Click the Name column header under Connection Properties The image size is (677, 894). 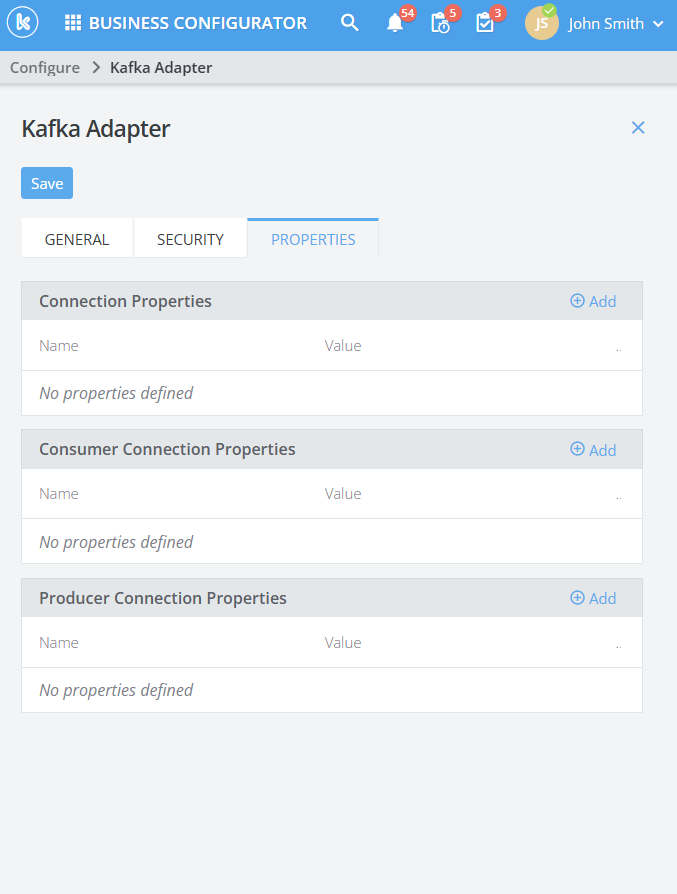pos(59,346)
